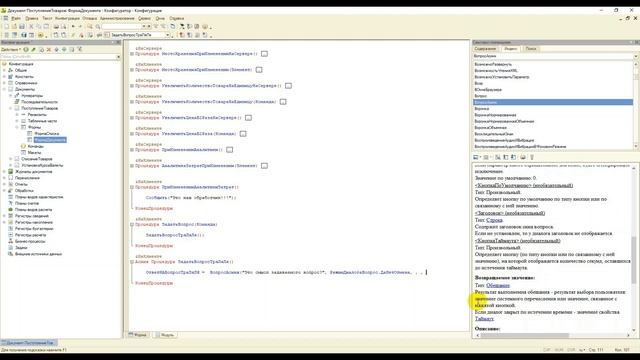Switch to the Форма tab at bottom
The width and height of the screenshot is (640, 360).
[138, 335]
